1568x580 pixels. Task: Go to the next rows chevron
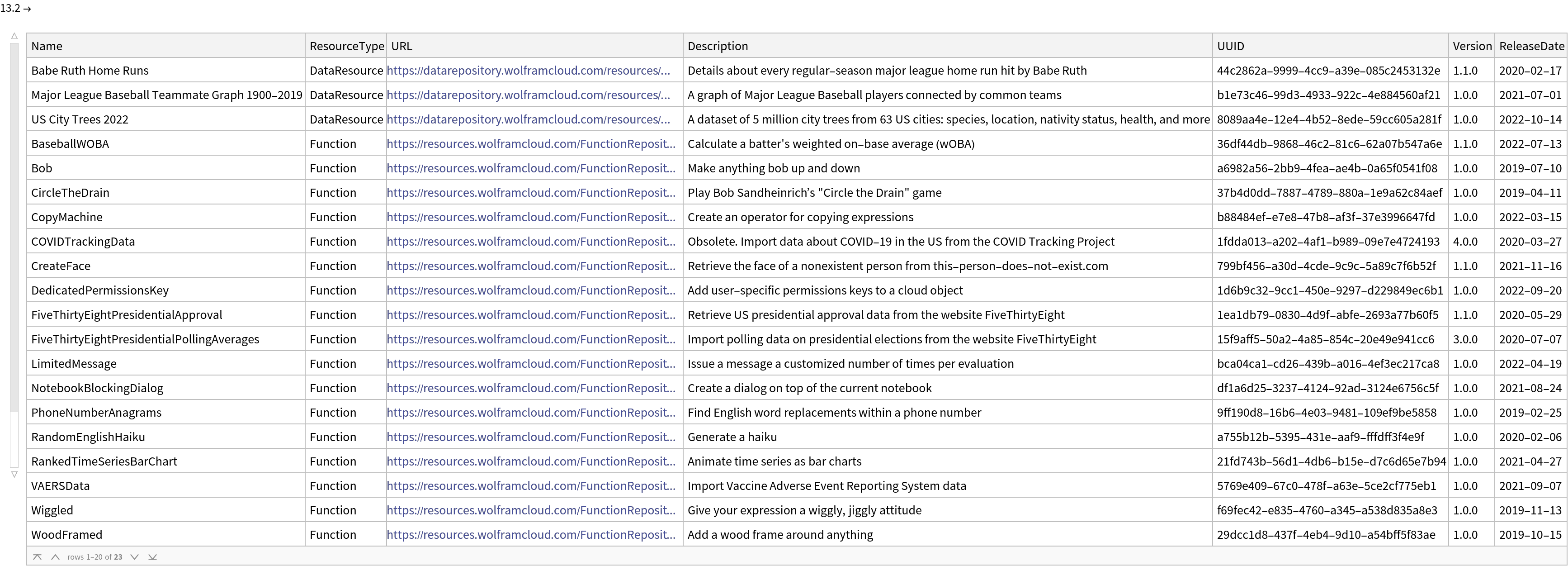[x=135, y=557]
